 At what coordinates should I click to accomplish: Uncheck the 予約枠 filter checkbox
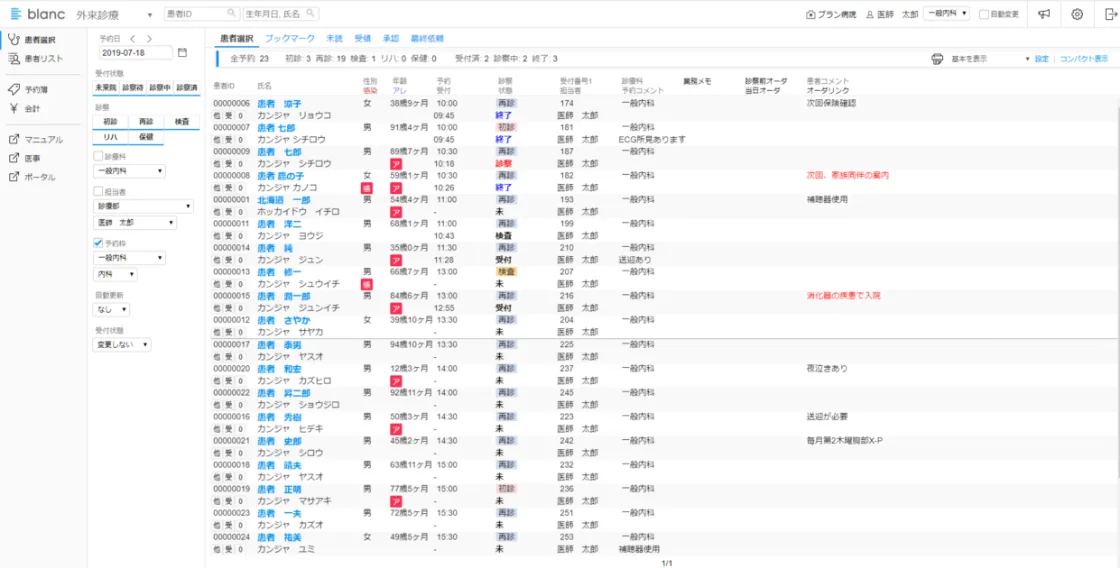click(99, 243)
